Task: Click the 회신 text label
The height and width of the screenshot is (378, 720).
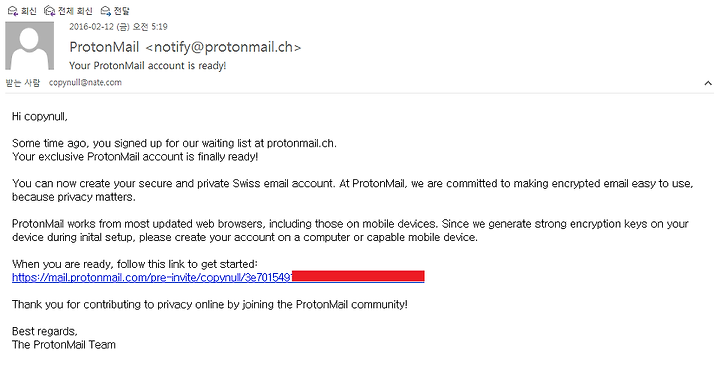Action: click(x=28, y=11)
